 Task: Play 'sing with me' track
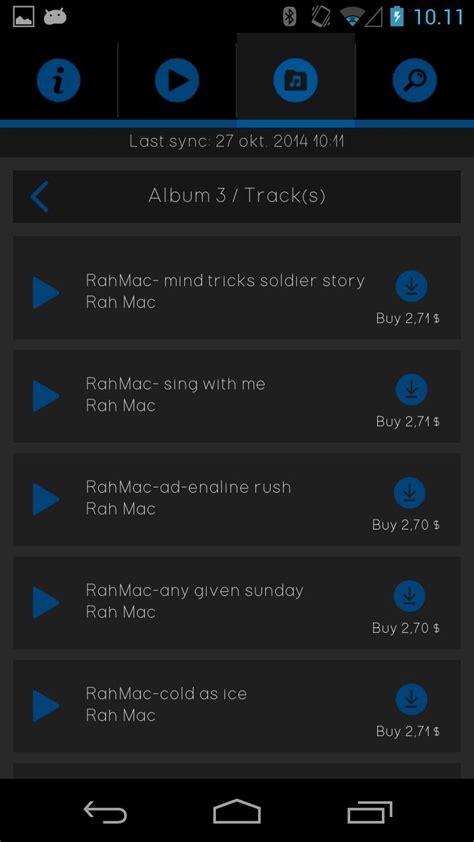[46, 396]
